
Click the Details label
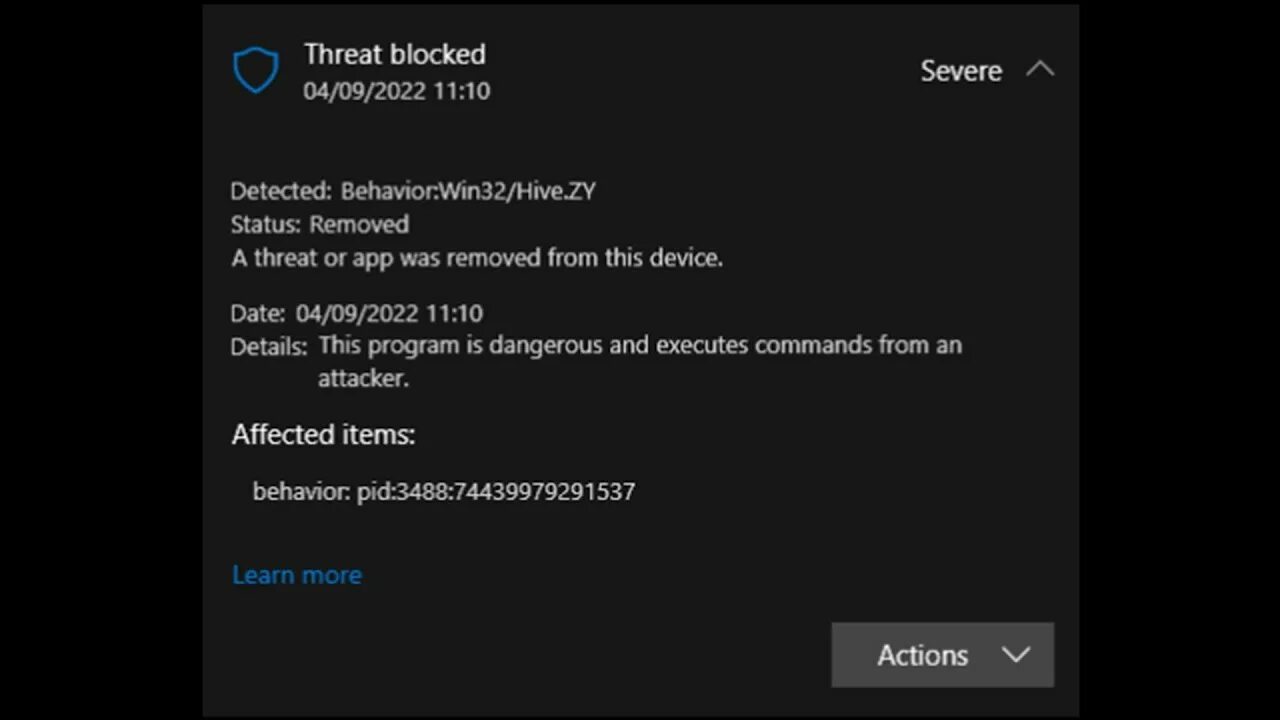(x=268, y=347)
